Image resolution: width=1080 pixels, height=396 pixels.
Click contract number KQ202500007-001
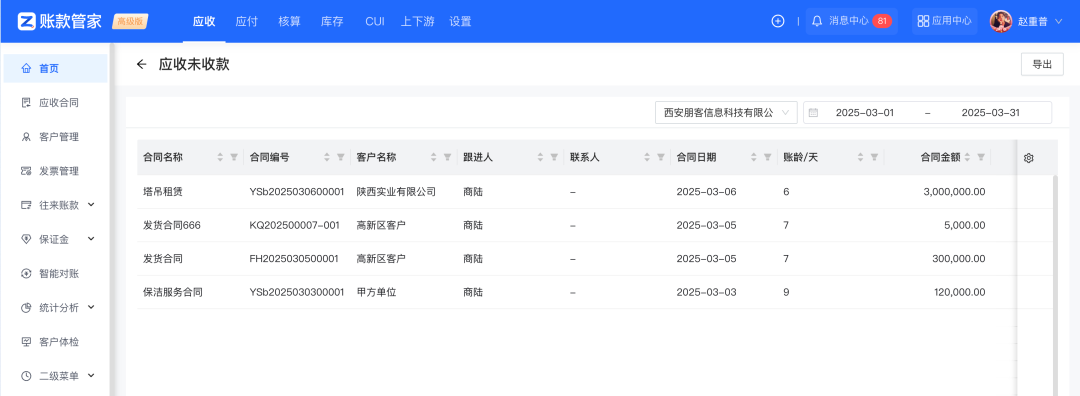295,225
